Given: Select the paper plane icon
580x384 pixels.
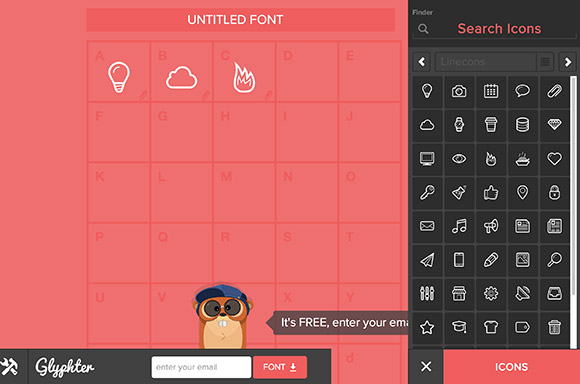Looking at the screenshot, I should click(427, 260).
